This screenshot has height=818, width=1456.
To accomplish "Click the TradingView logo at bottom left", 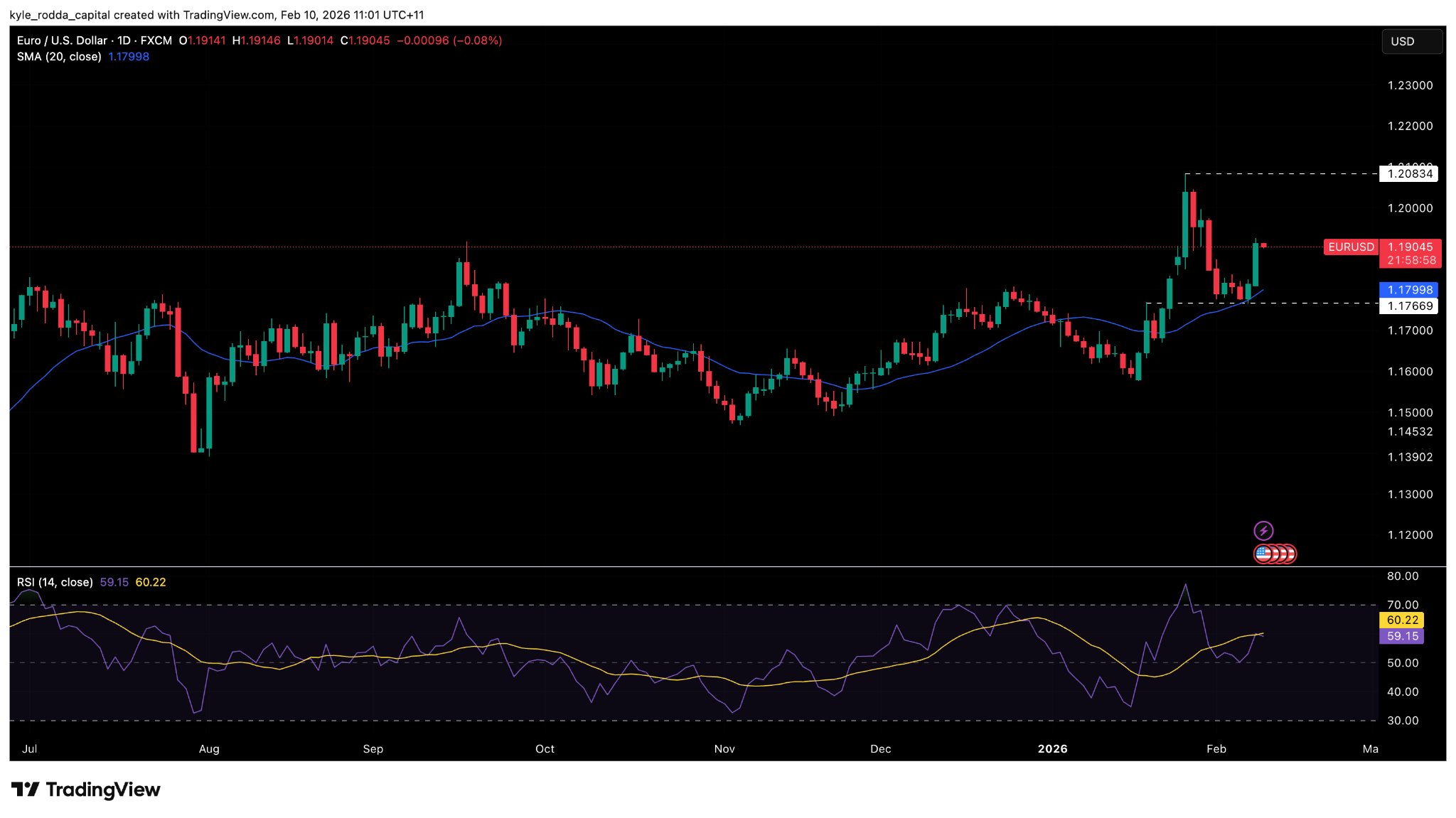I will (86, 790).
